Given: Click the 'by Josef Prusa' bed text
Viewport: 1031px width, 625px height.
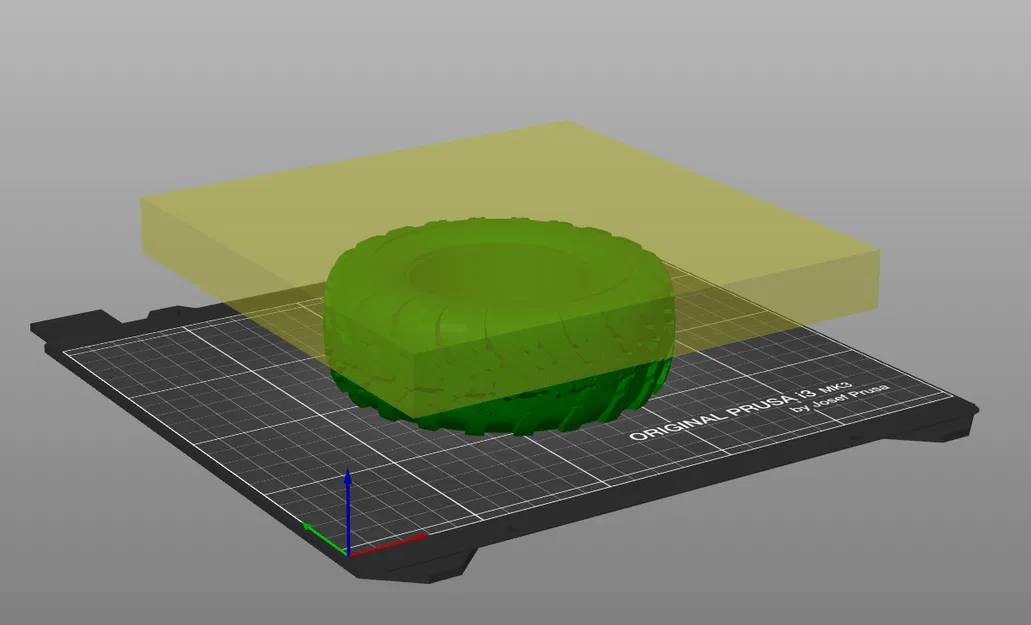Looking at the screenshot, I should tap(841, 398).
